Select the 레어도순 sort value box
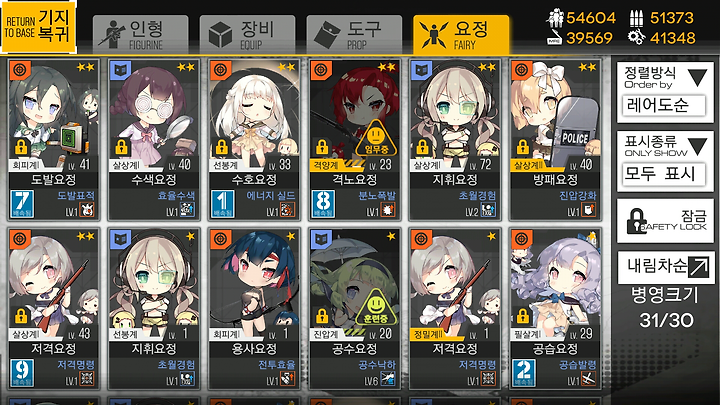Image resolution: width=720 pixels, height=405 pixels. pos(664,106)
